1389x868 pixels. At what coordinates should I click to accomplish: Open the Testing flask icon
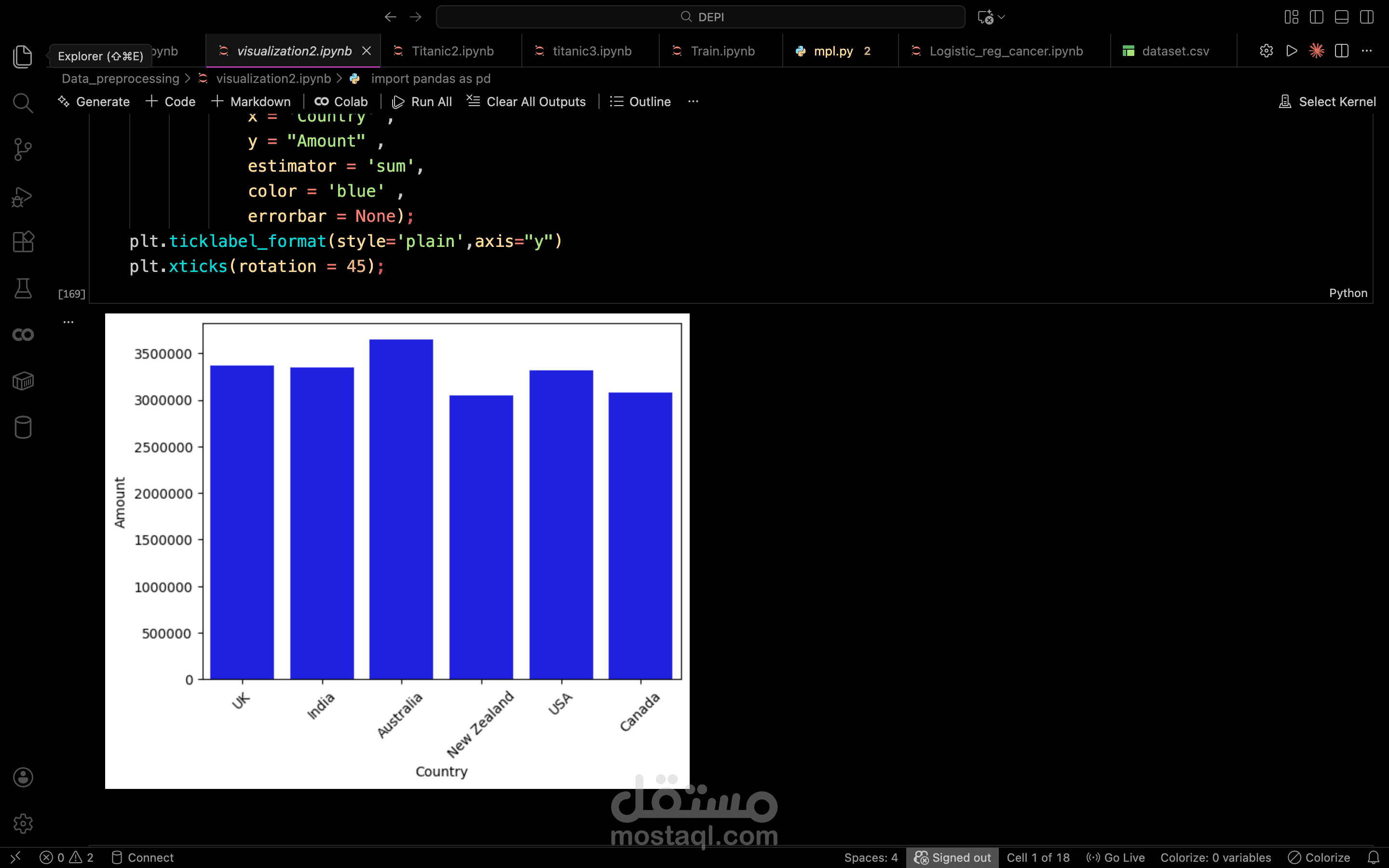23,288
